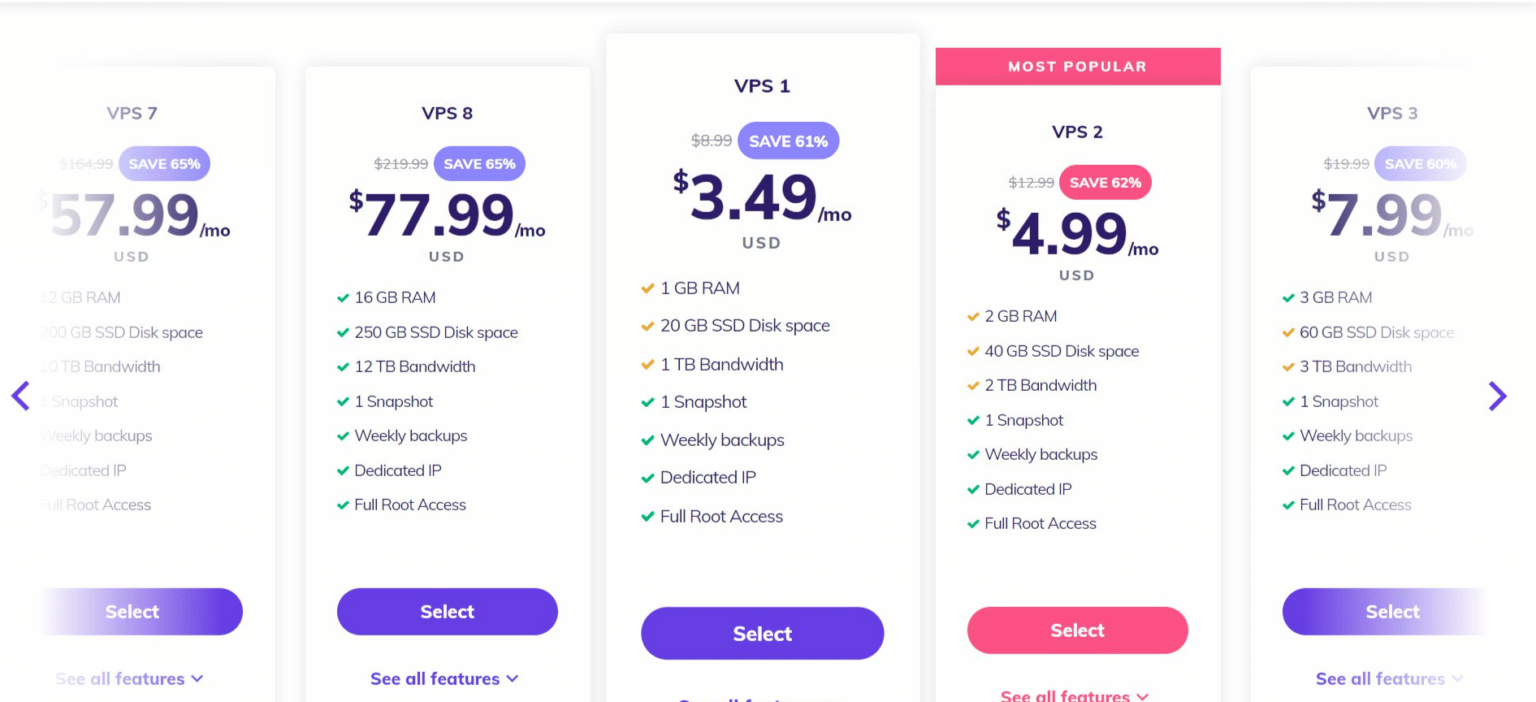Click the MOST POPULAR banner
The height and width of the screenshot is (702, 1536).
point(1077,66)
